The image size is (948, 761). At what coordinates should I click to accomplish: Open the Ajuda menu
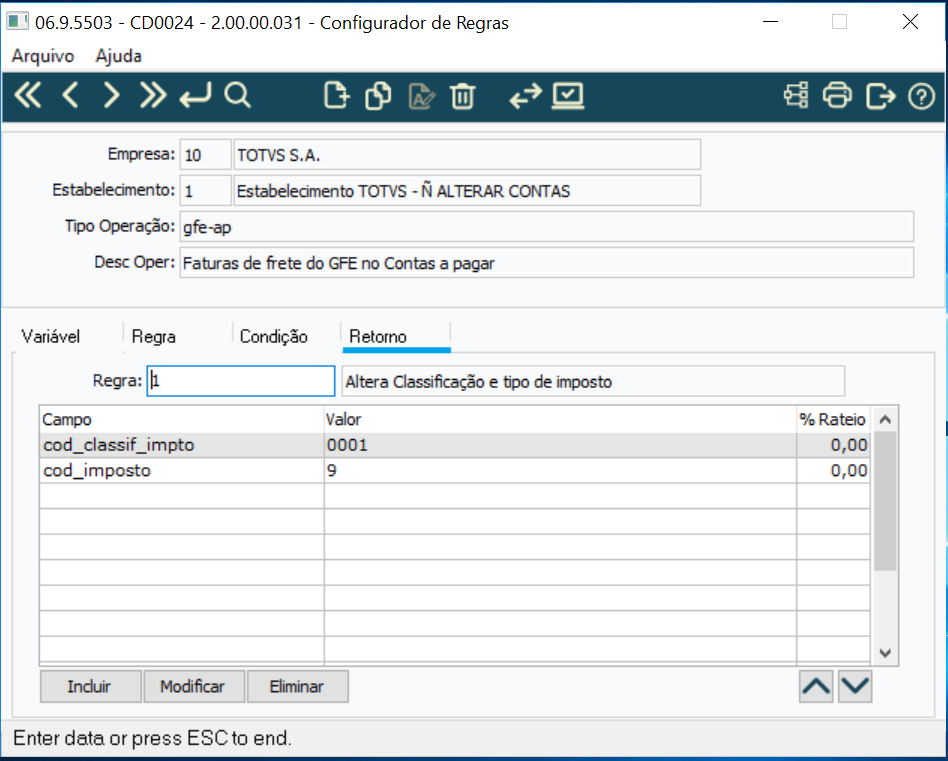coord(118,56)
